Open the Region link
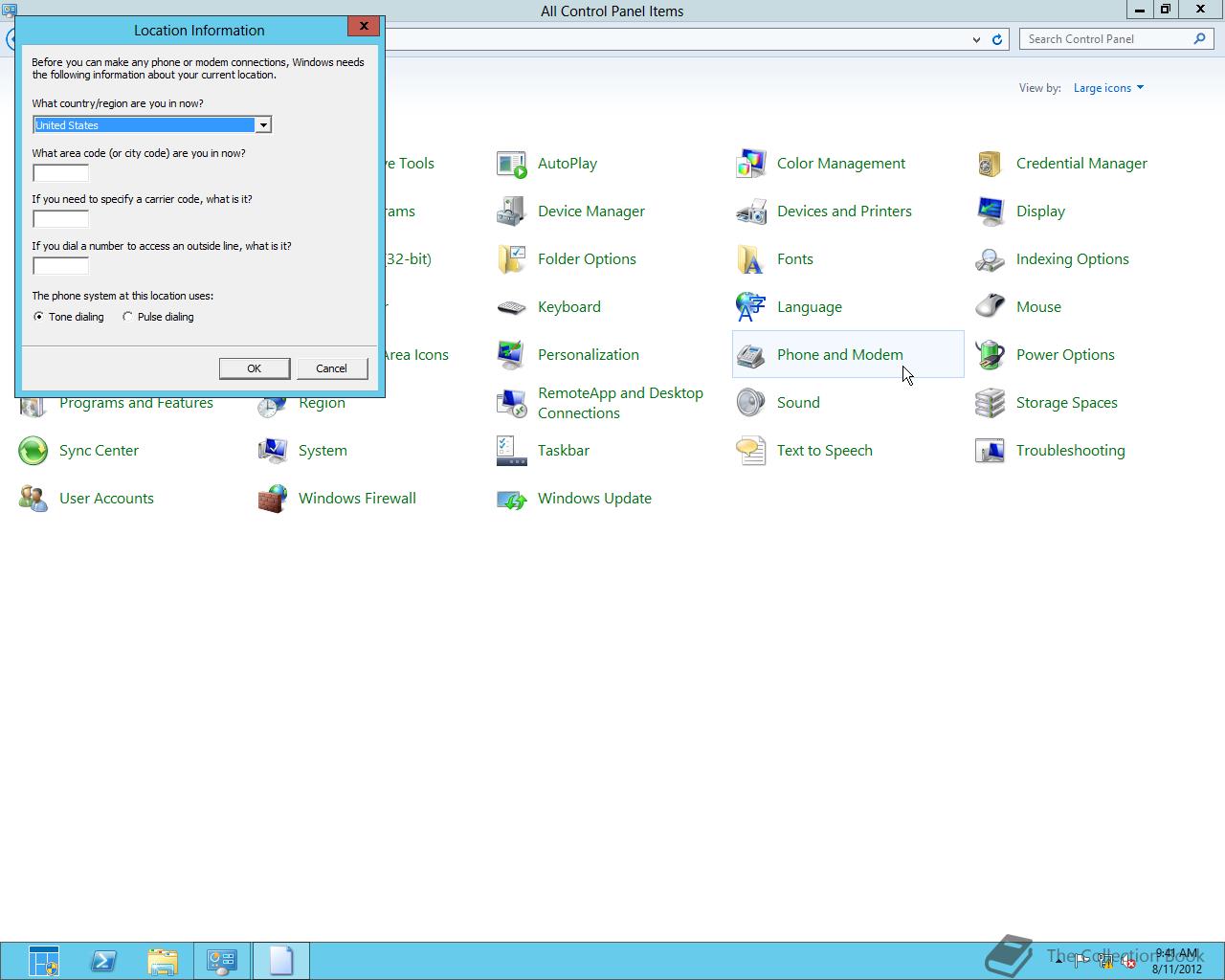1225x980 pixels. coord(322,403)
